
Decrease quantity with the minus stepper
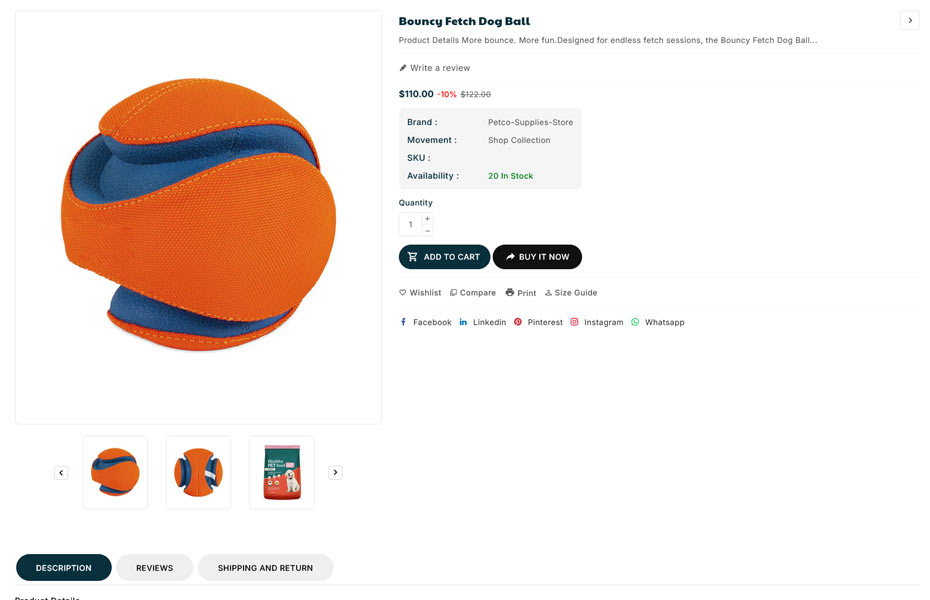[427, 231]
